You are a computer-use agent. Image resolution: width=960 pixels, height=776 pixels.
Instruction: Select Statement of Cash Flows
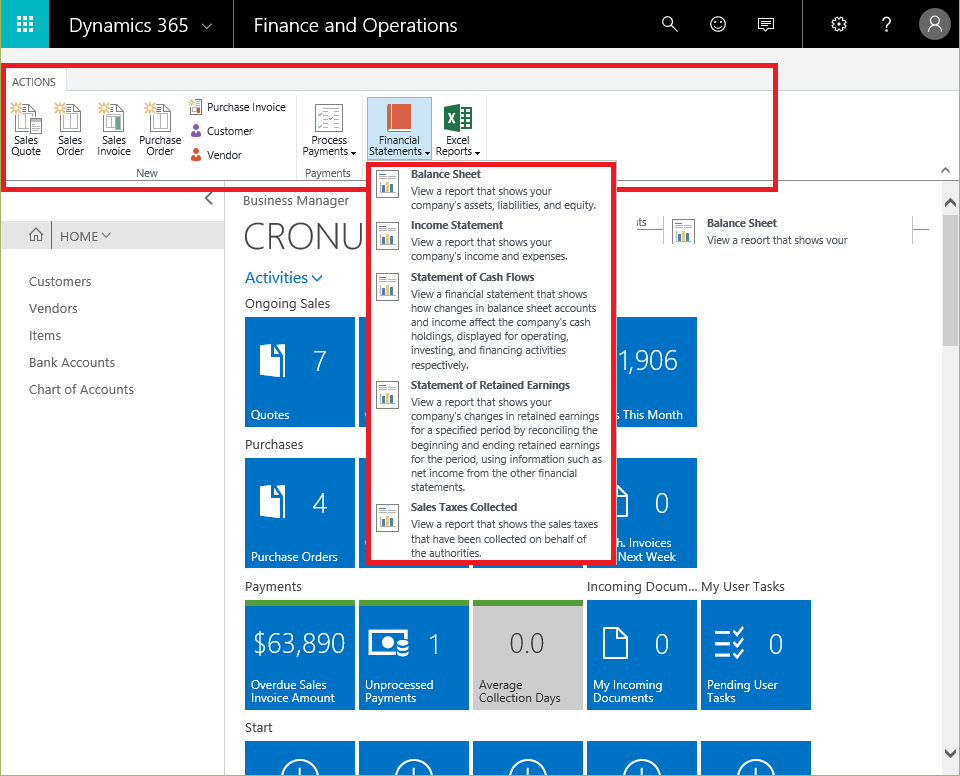(x=489, y=321)
